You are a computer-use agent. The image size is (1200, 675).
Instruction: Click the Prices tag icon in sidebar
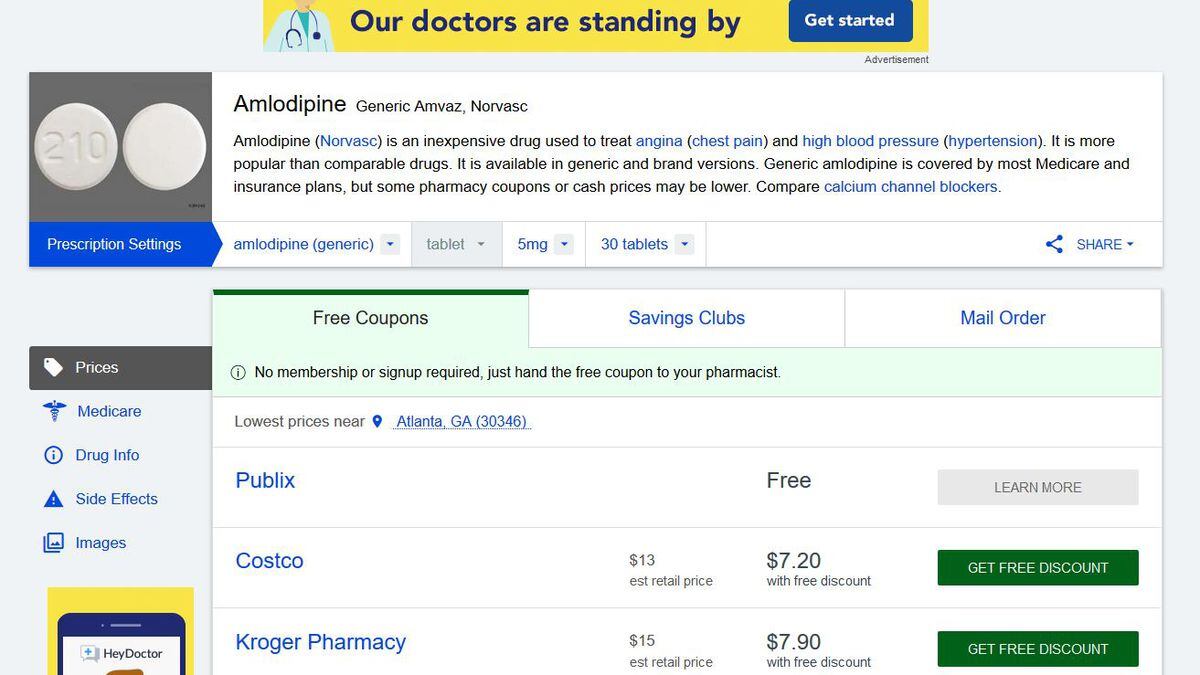[x=54, y=367]
